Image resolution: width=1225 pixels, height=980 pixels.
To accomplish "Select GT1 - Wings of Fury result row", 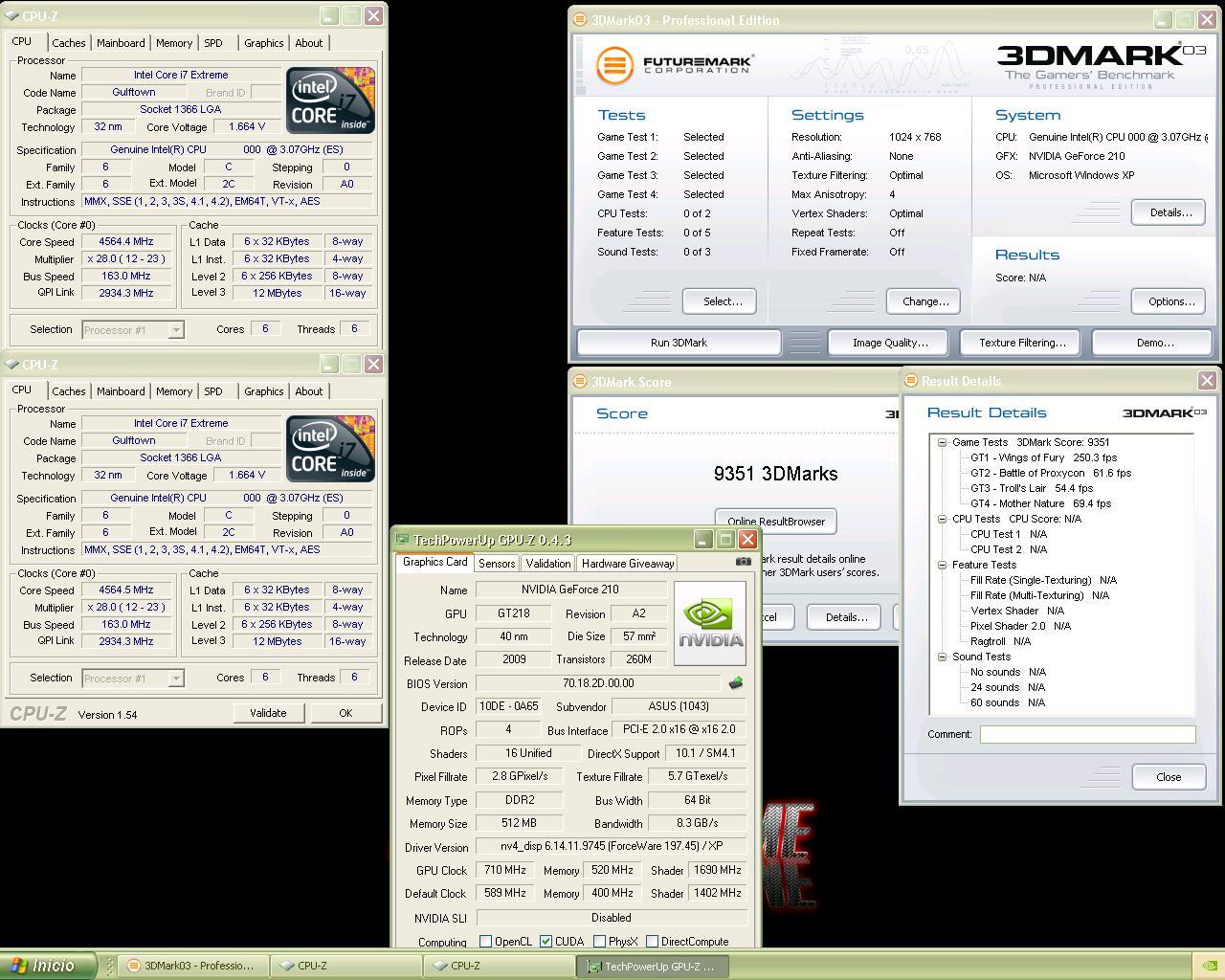I will [1043, 457].
